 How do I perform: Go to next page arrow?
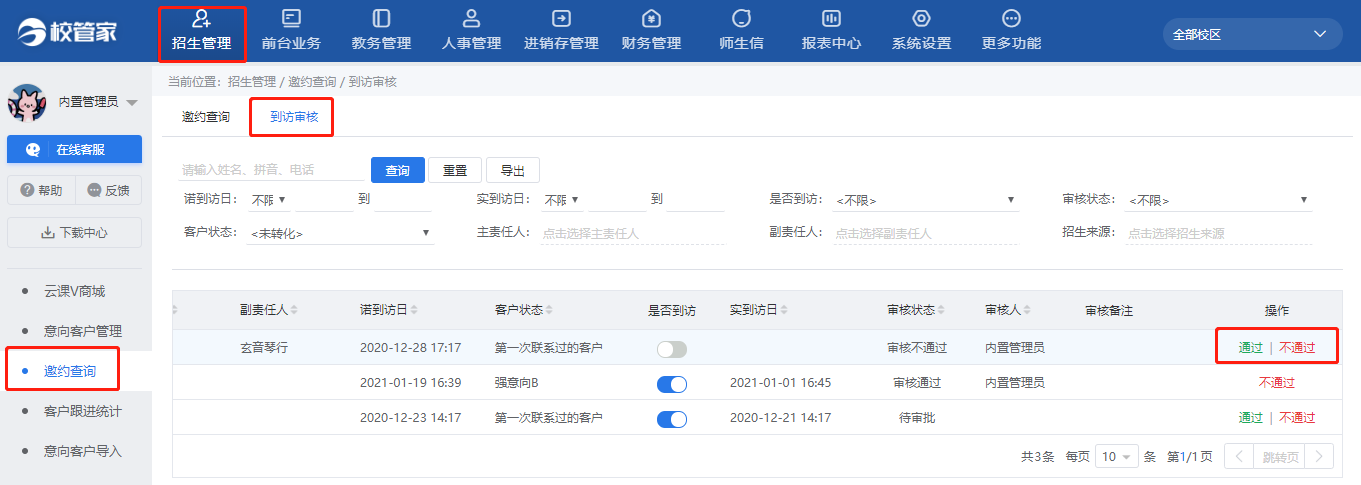pyautogui.click(x=1319, y=456)
